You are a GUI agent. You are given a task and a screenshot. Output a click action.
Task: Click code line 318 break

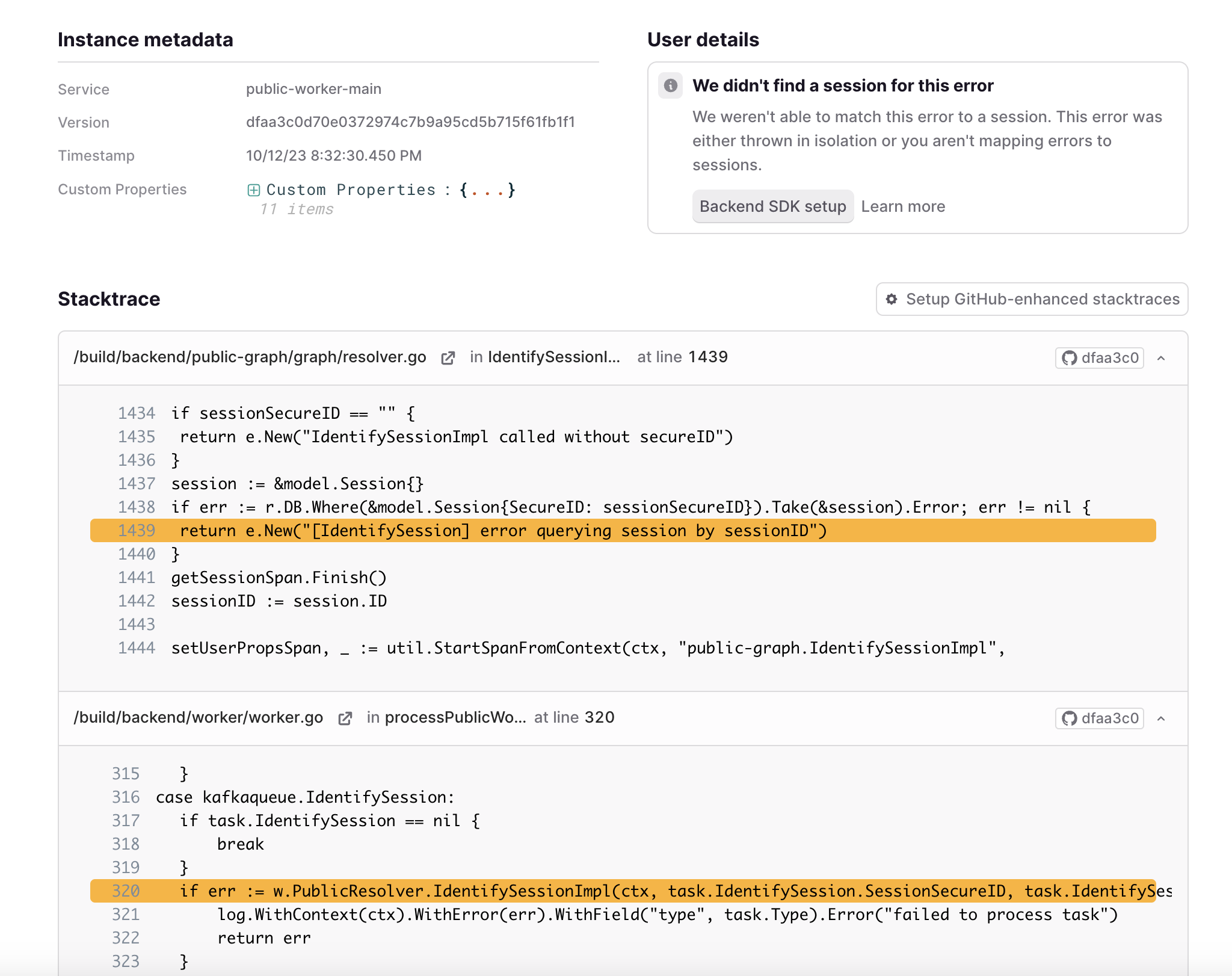pyautogui.click(x=241, y=844)
